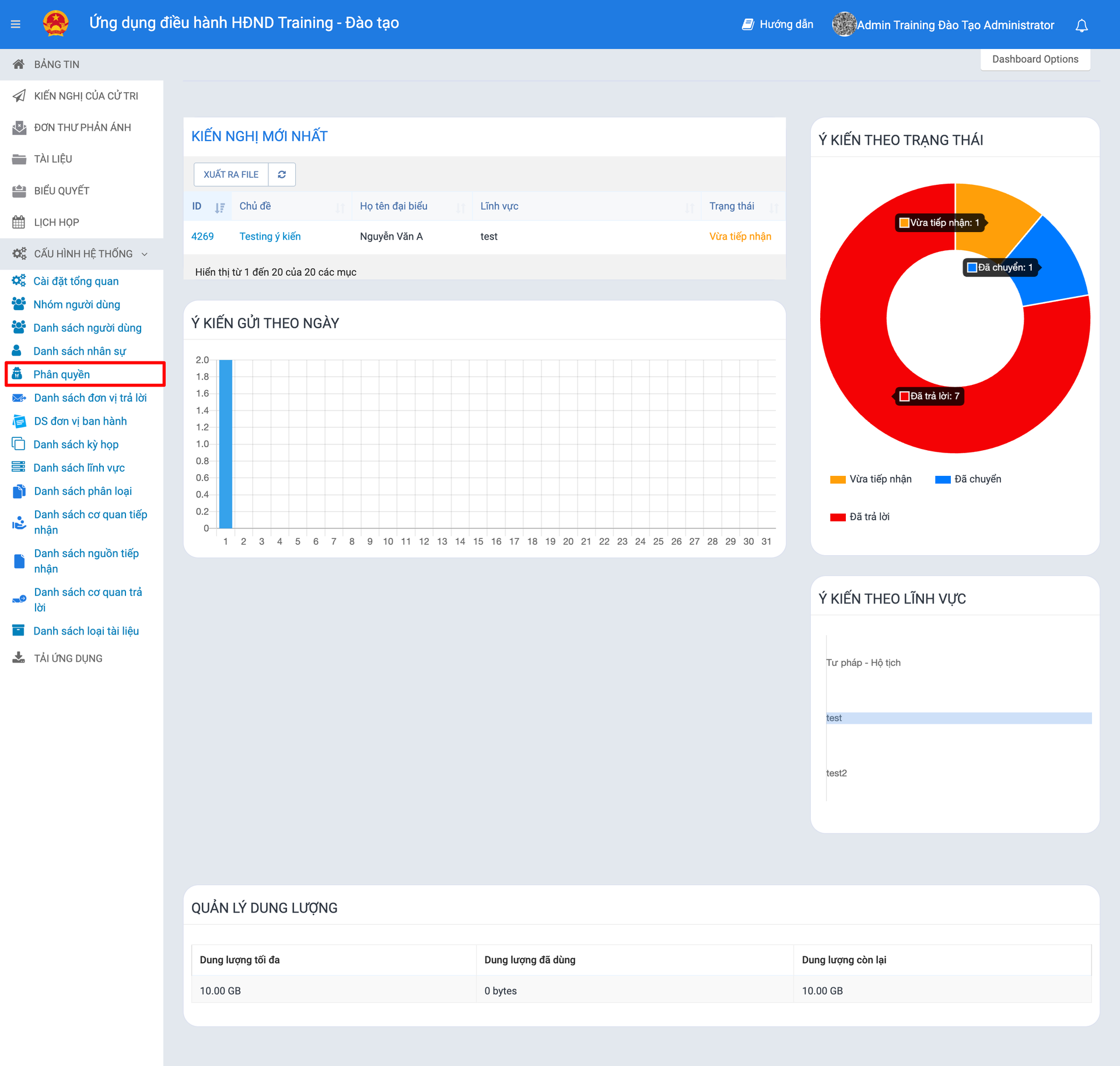Click the Xuất ra file button
Image resolution: width=1120 pixels, height=1066 pixels.
231,174
